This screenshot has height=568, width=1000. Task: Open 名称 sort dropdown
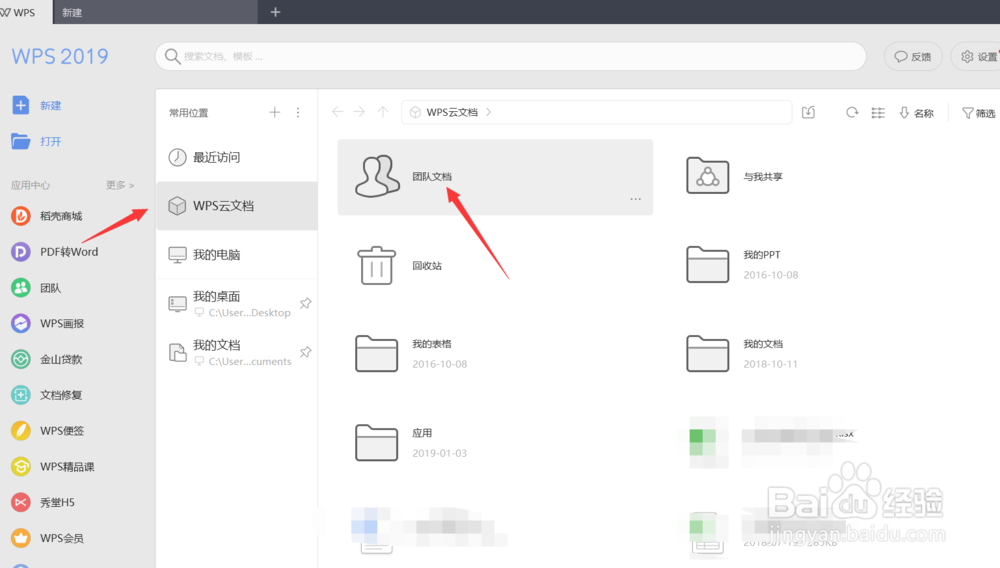pyautogui.click(x=916, y=113)
